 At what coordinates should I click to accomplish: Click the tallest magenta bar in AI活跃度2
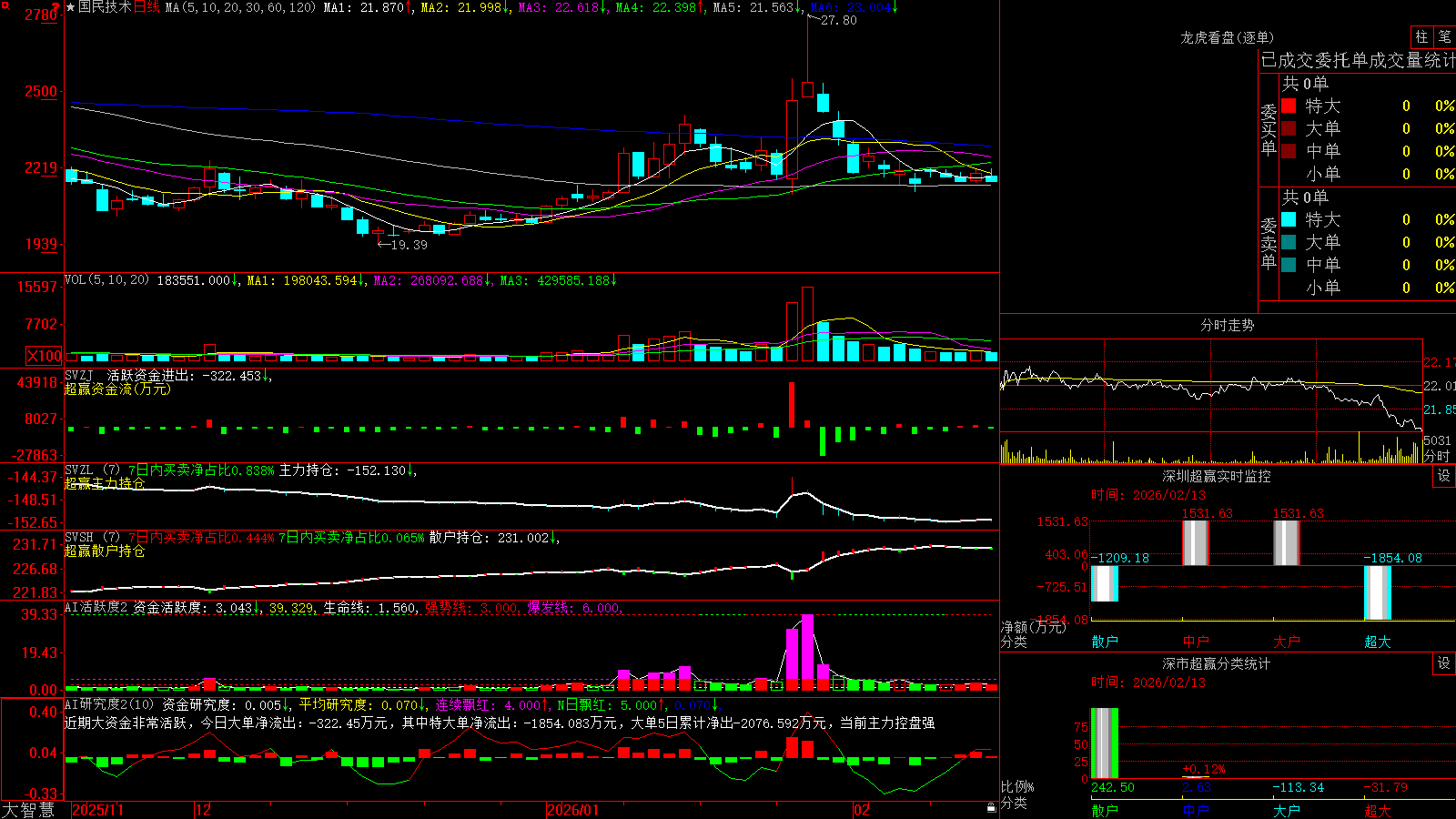[x=807, y=652]
